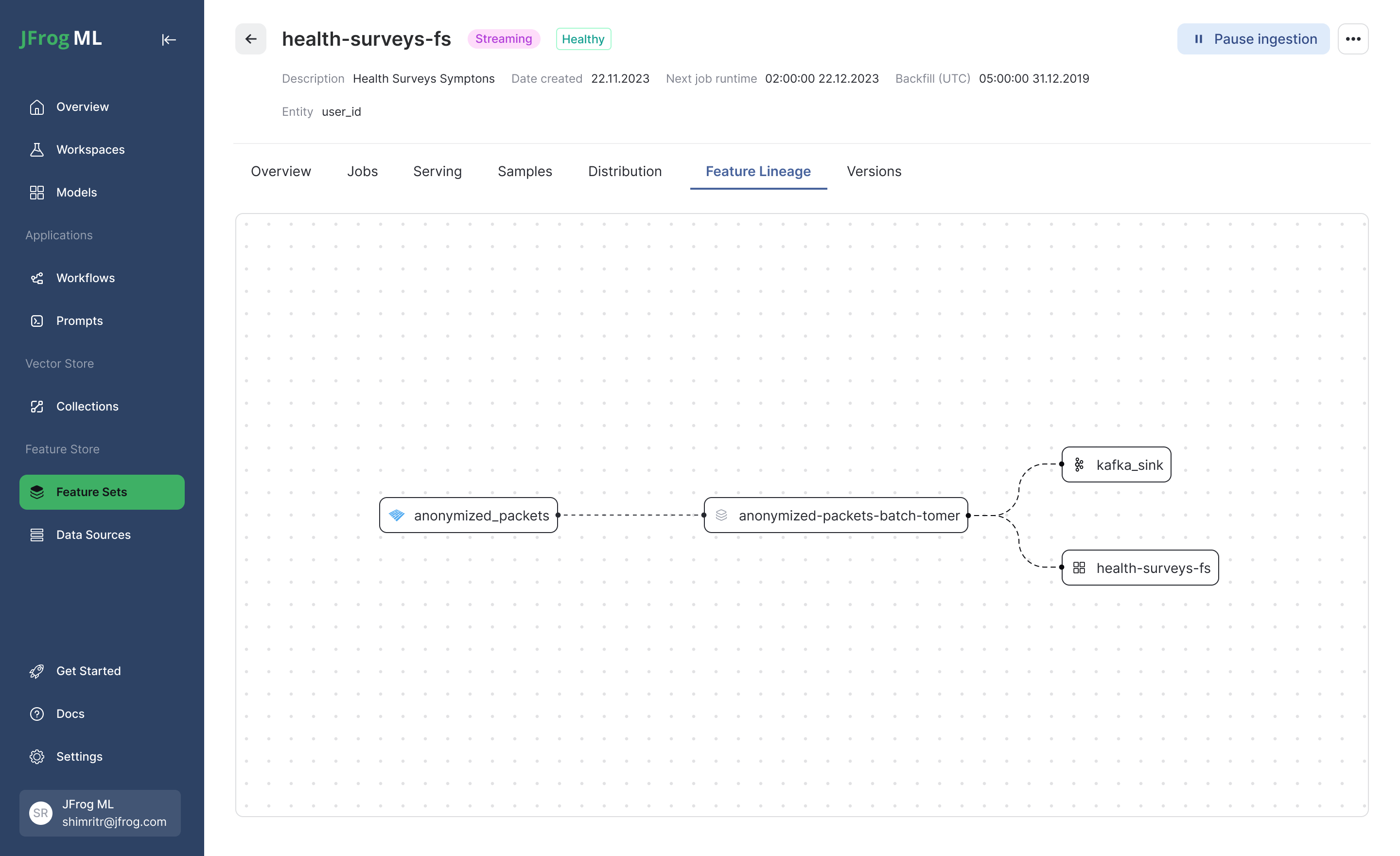Open Settings in the sidebar

[x=102, y=756]
